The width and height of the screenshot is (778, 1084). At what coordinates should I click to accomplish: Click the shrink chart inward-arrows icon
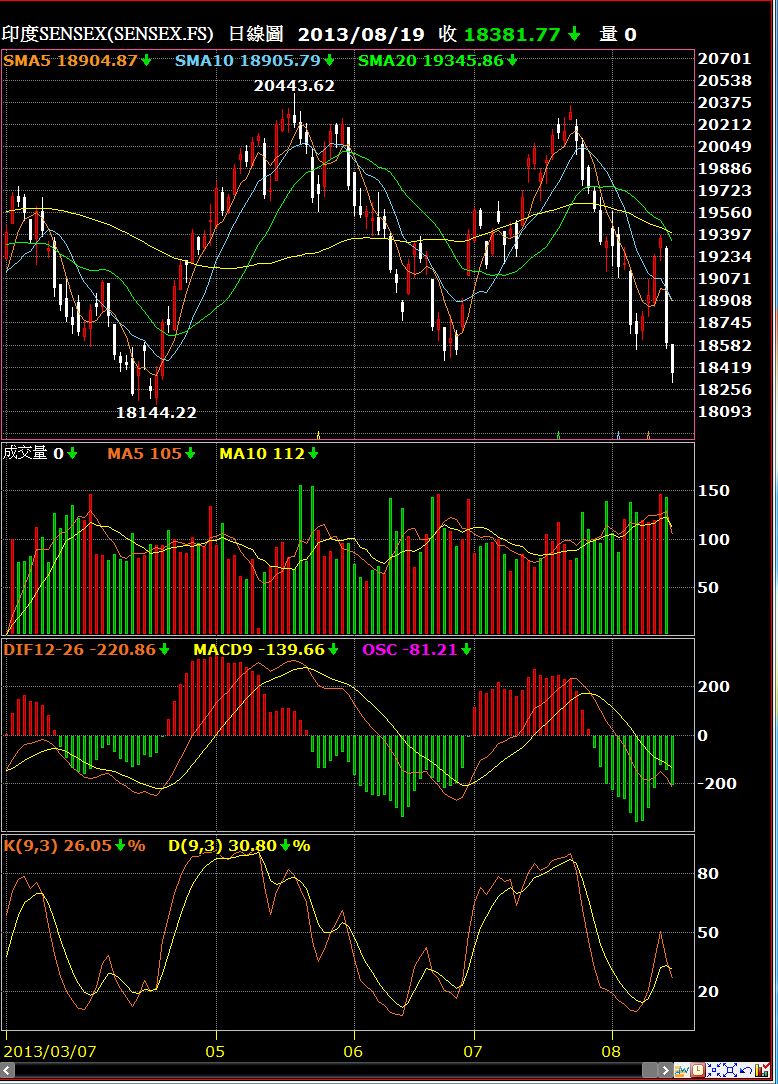click(714, 1070)
